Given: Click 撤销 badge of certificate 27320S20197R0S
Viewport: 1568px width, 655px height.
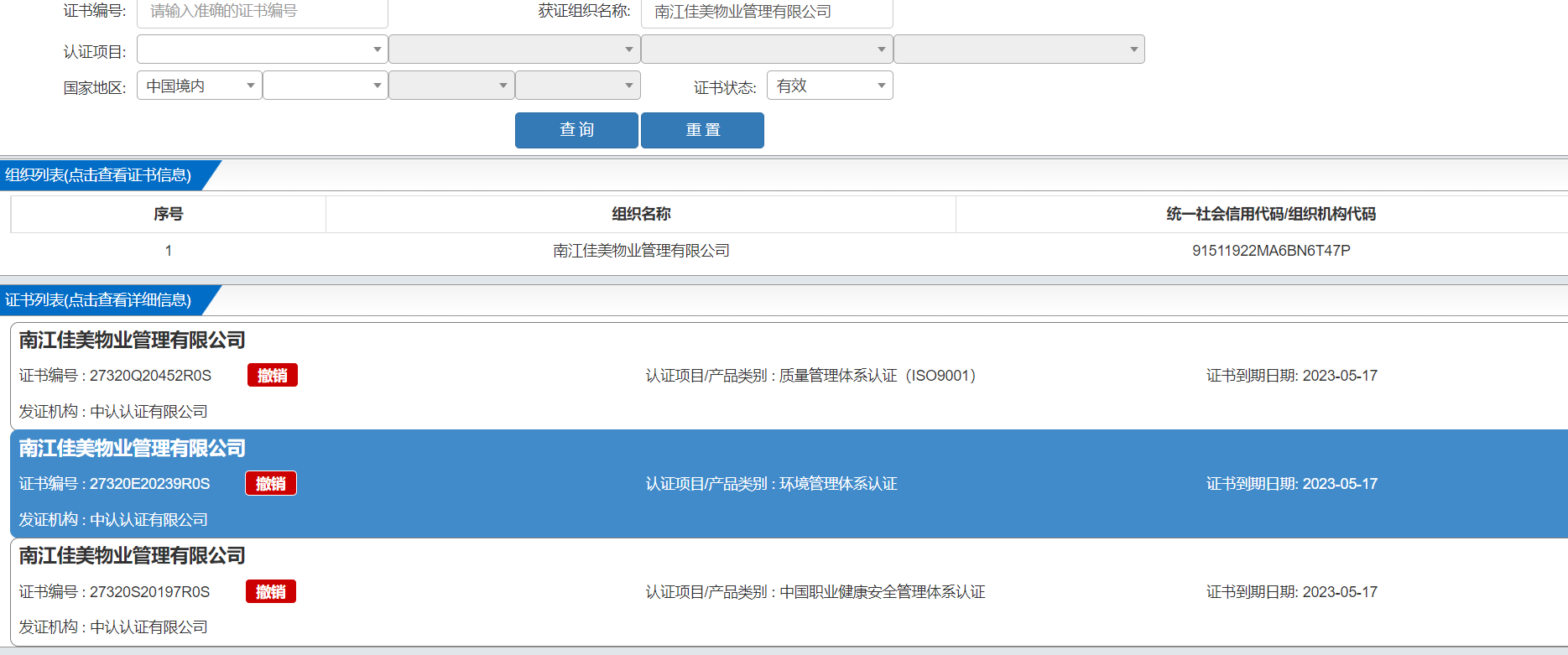Looking at the screenshot, I should (271, 592).
